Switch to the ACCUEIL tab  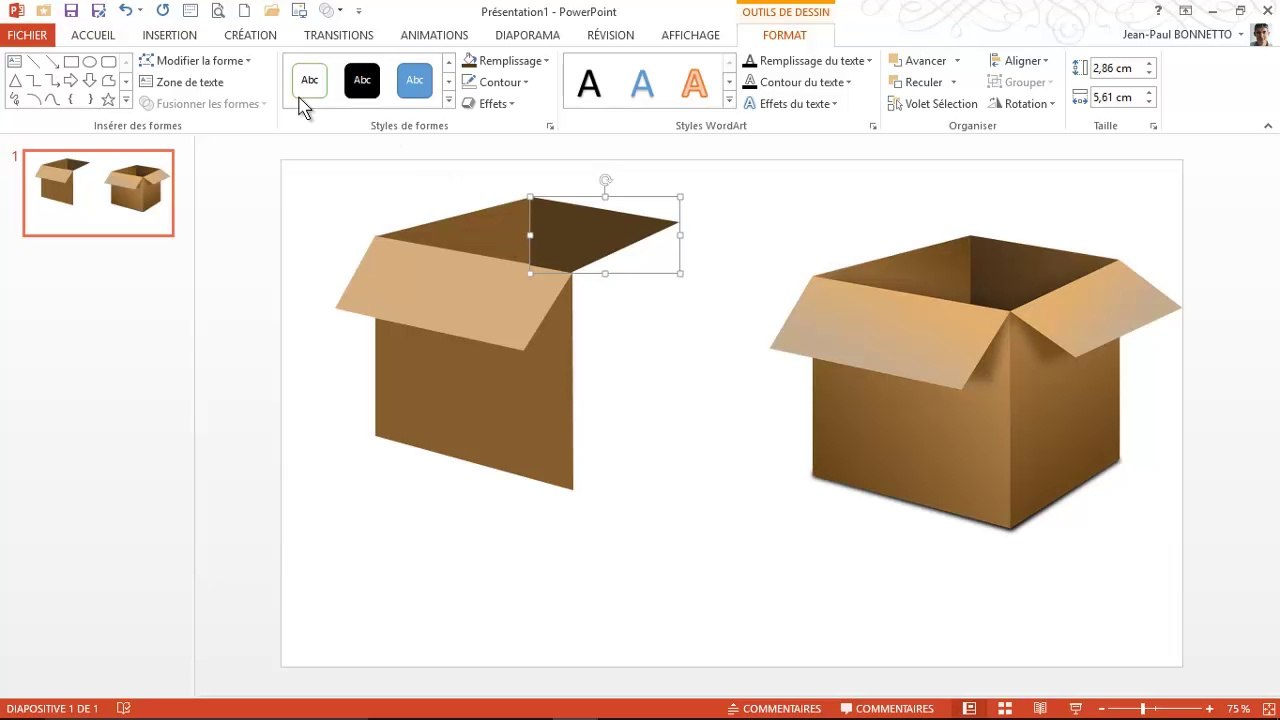click(x=93, y=35)
